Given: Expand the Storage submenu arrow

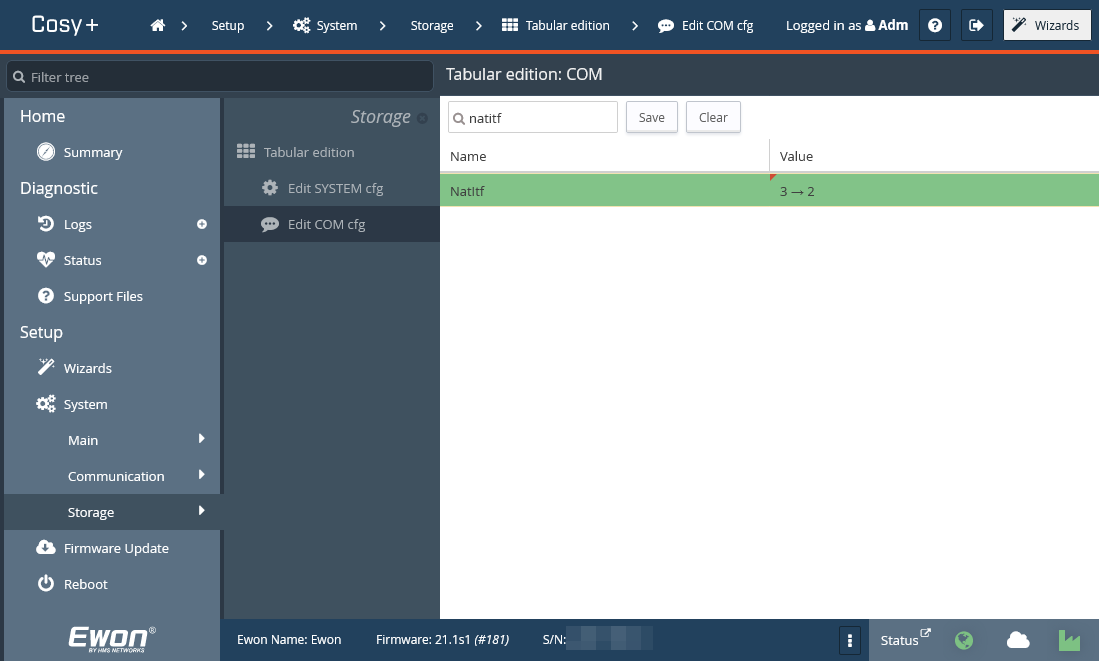Looking at the screenshot, I should click(x=202, y=510).
